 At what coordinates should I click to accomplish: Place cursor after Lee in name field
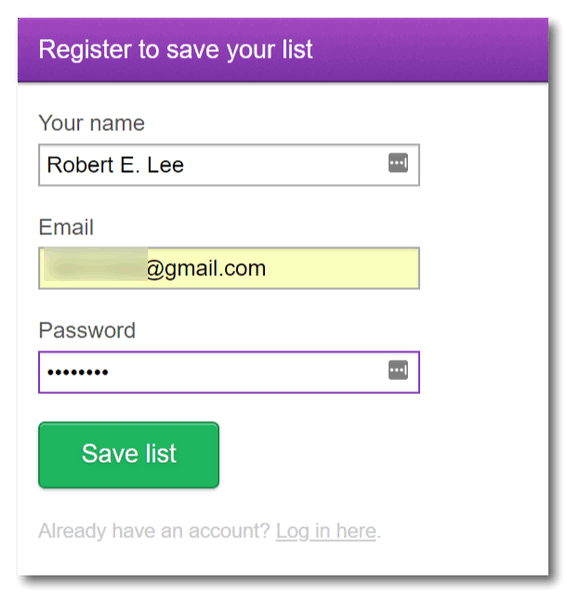[185, 165]
